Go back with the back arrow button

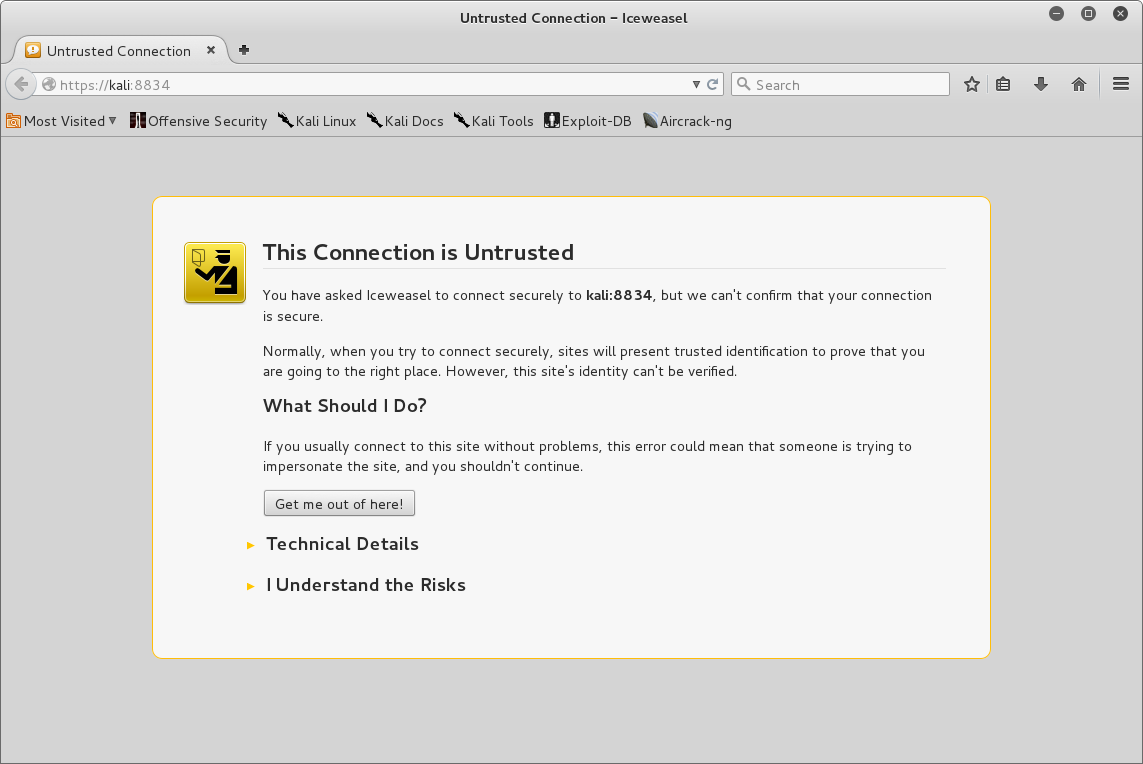(21, 85)
